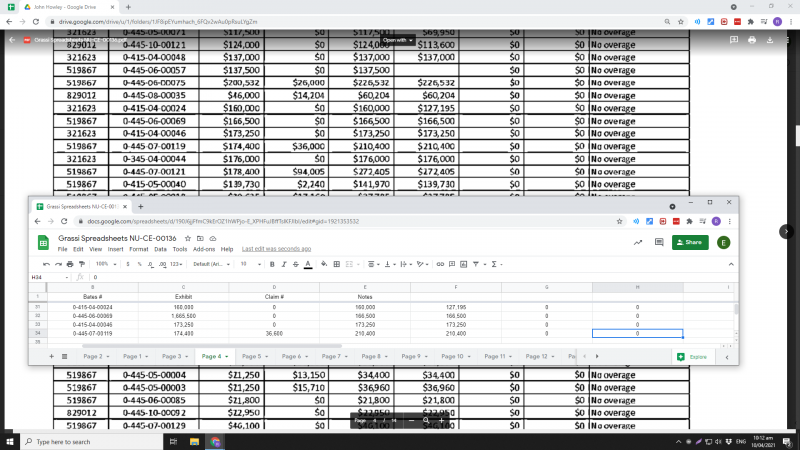Open the Add-ons menu
The height and width of the screenshot is (450, 800).
(204, 249)
